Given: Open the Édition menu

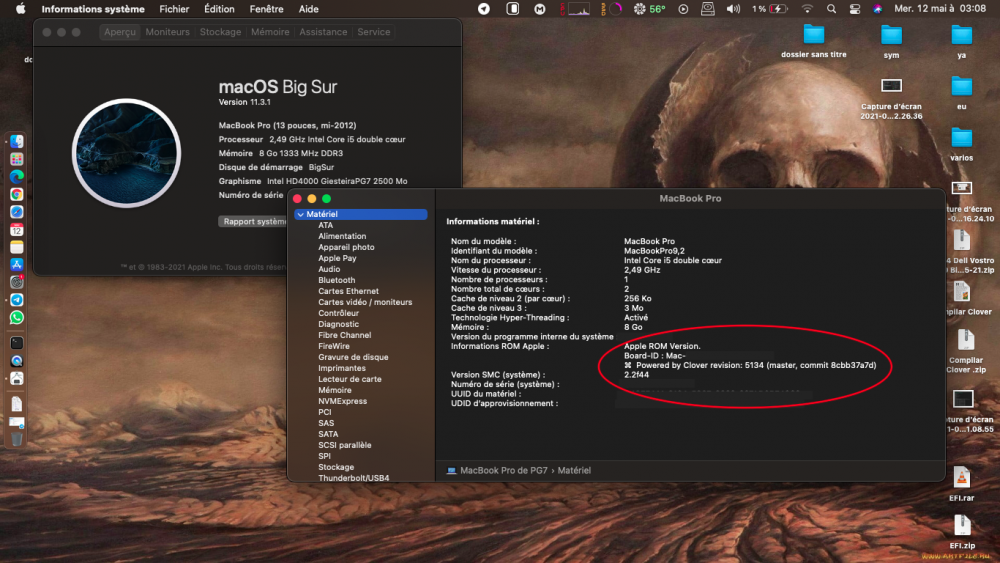Looking at the screenshot, I should point(219,9).
